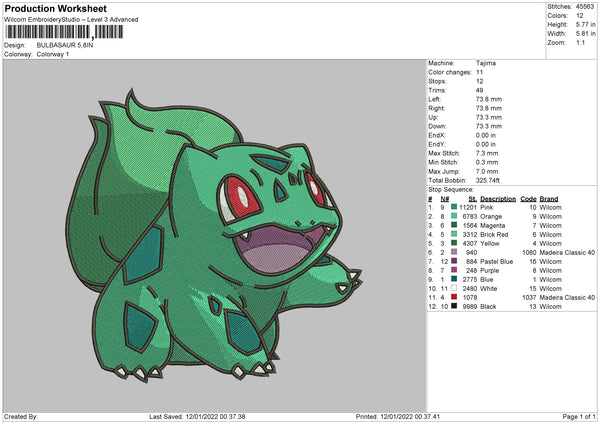Click the St. column header

pos(473,199)
